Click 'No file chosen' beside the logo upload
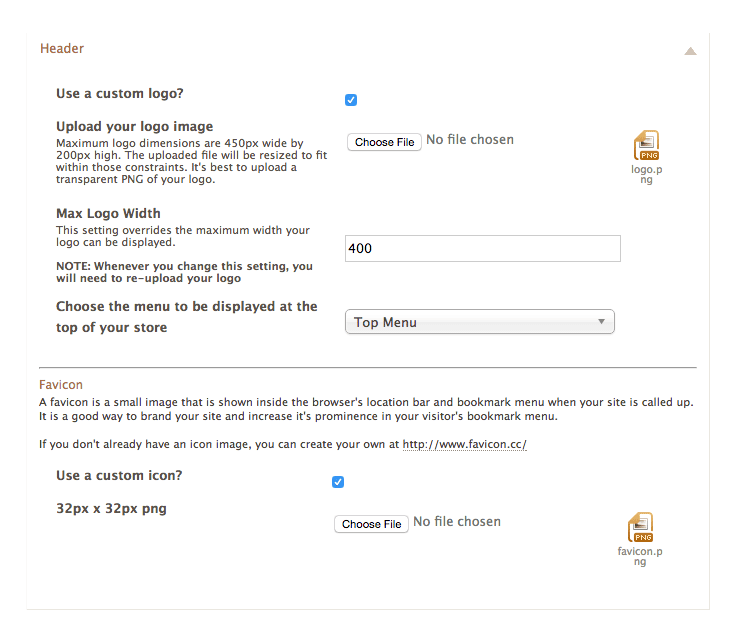This screenshot has width=737, height=624. [469, 140]
